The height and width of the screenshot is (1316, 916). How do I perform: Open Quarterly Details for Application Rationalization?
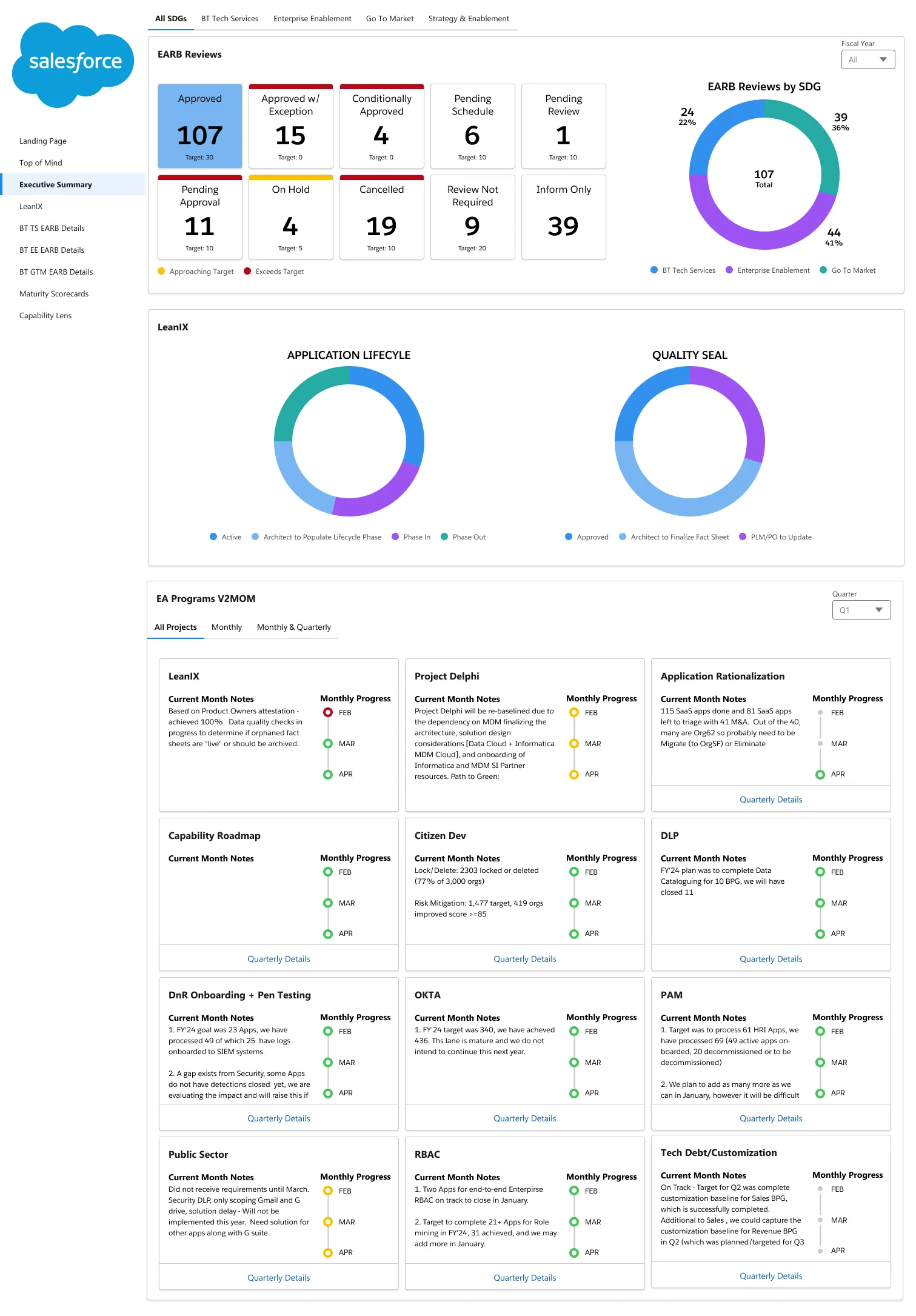pyautogui.click(x=771, y=800)
